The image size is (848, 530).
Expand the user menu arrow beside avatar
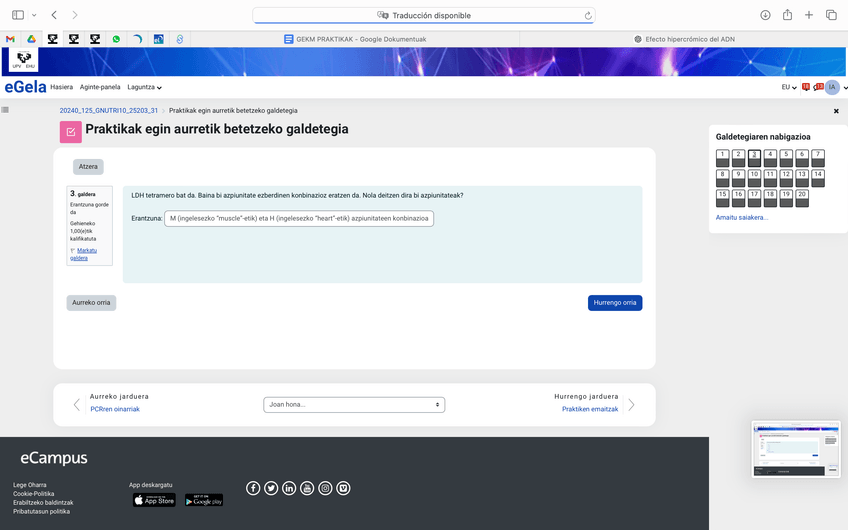845,88
